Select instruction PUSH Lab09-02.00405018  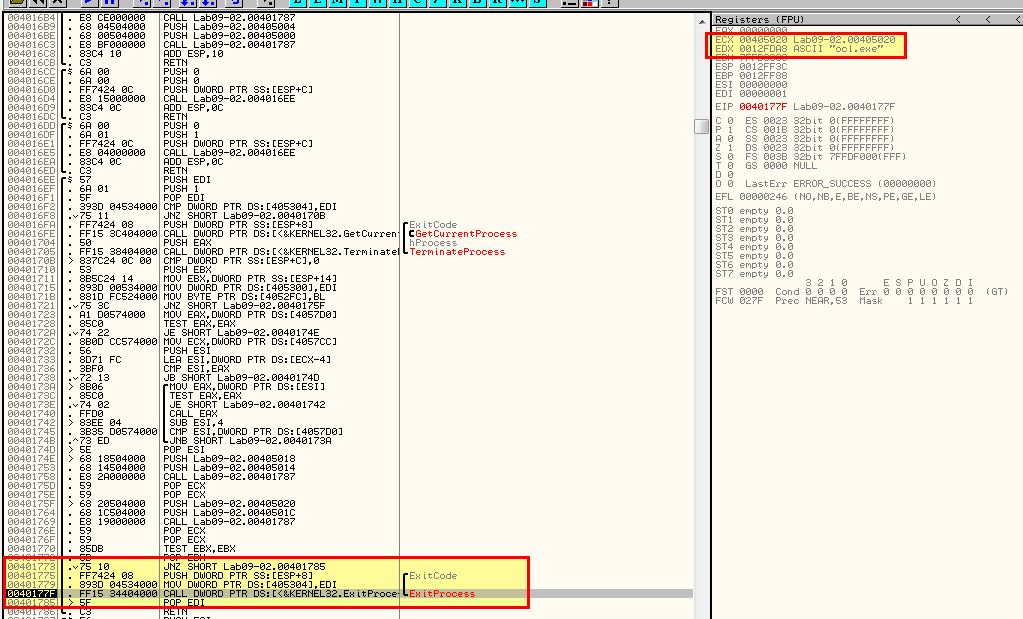[x=229, y=459]
